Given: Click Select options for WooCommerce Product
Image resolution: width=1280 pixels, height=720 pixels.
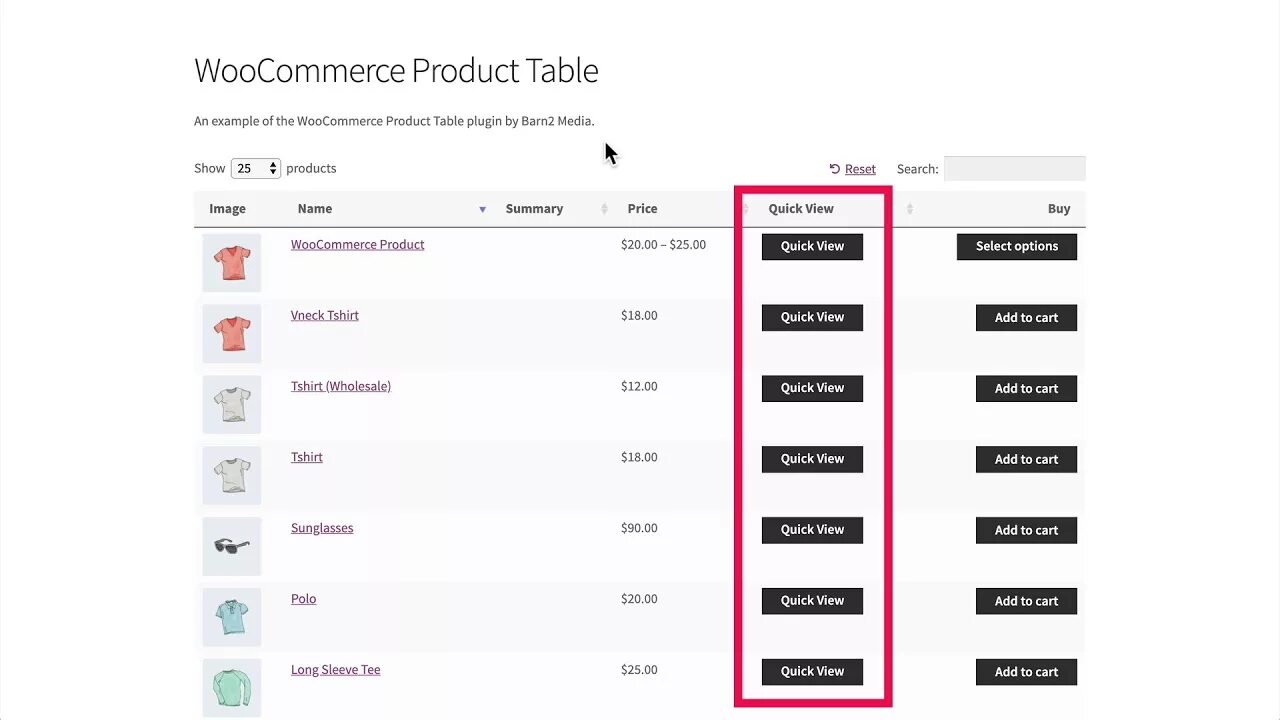Looking at the screenshot, I should coord(1016,246).
